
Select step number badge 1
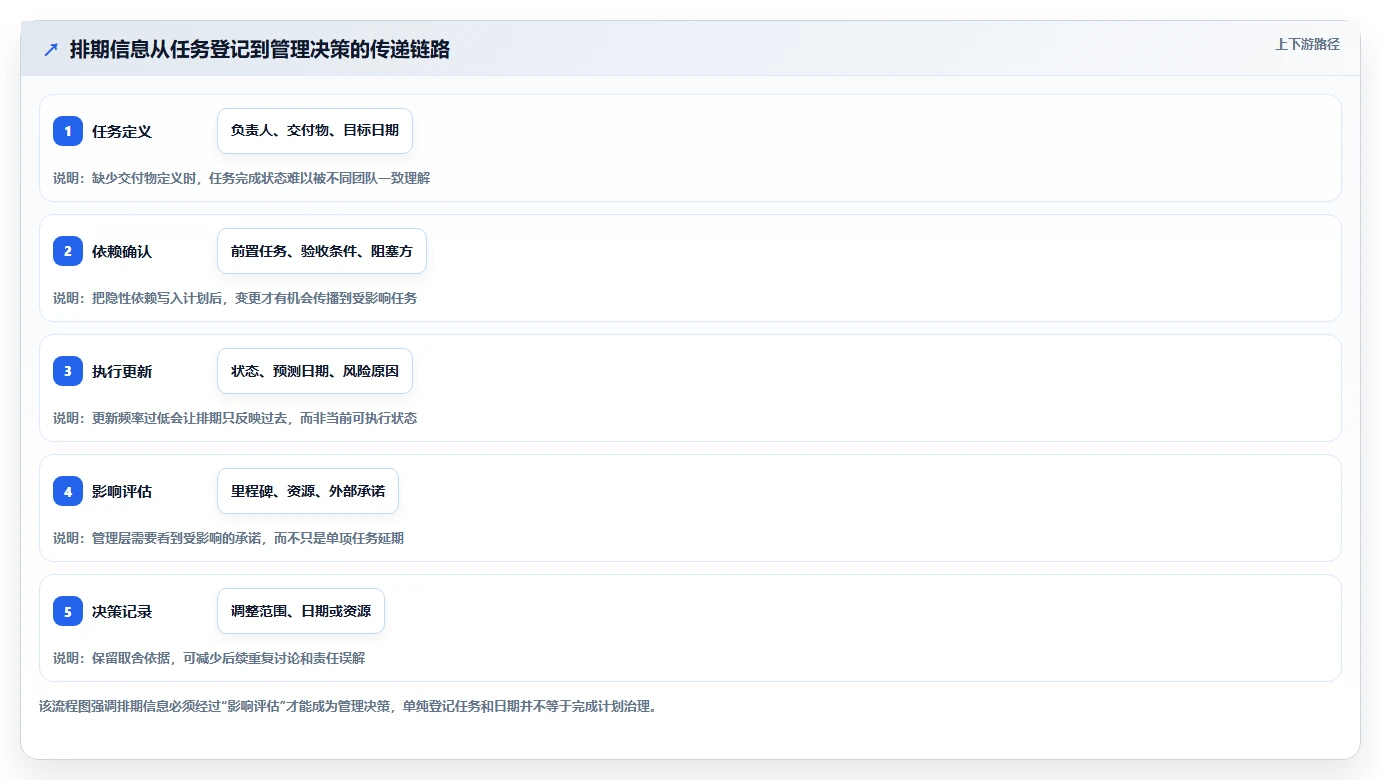pyautogui.click(x=68, y=131)
